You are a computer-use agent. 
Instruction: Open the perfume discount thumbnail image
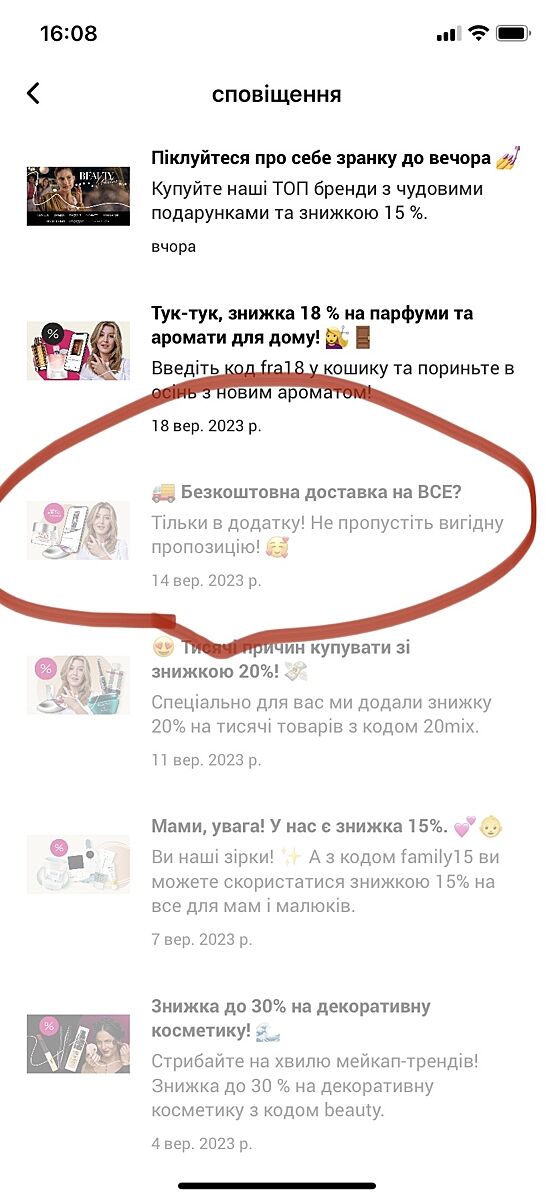pos(78,351)
